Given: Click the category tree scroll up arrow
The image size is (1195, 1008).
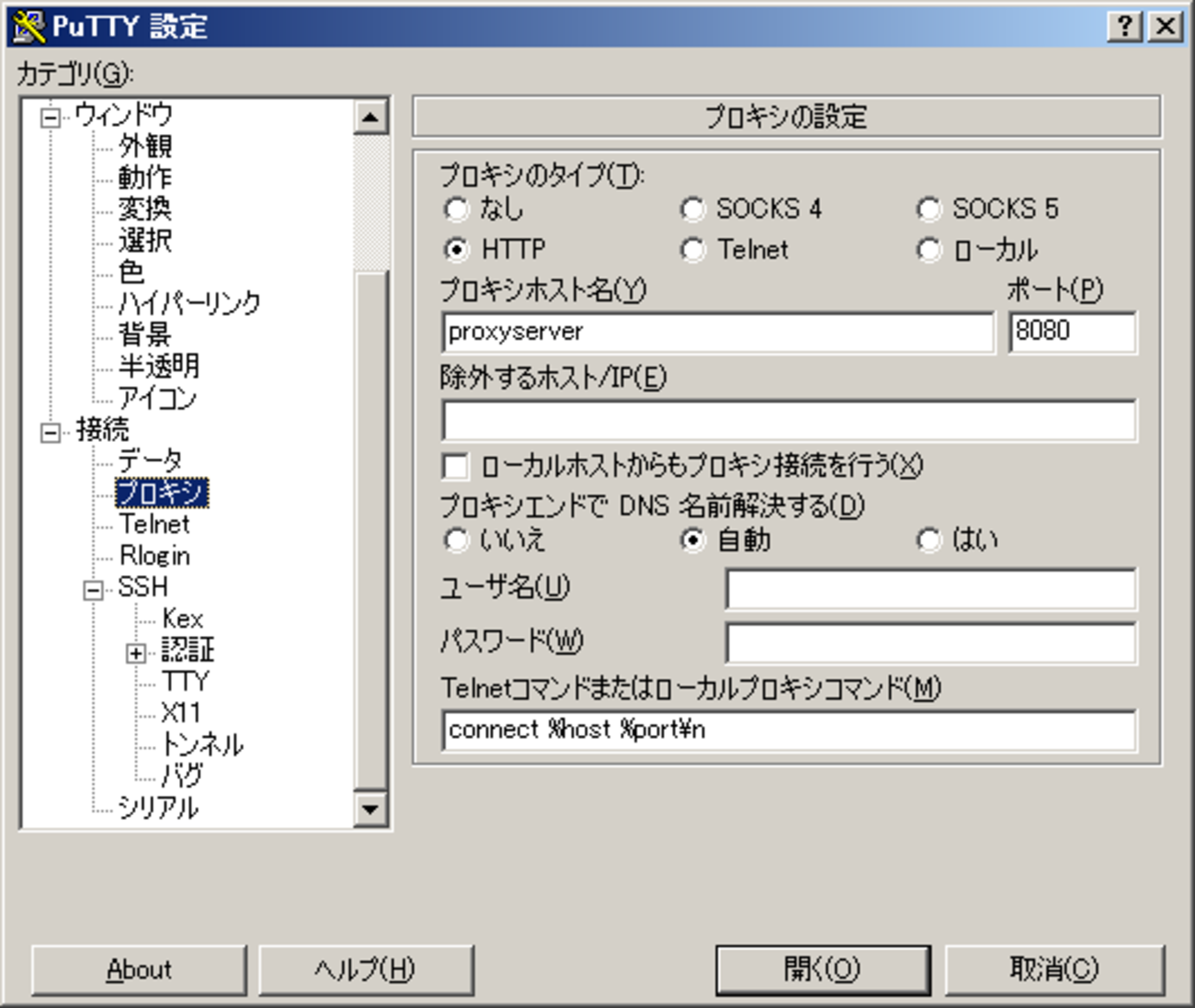Looking at the screenshot, I should [x=370, y=117].
